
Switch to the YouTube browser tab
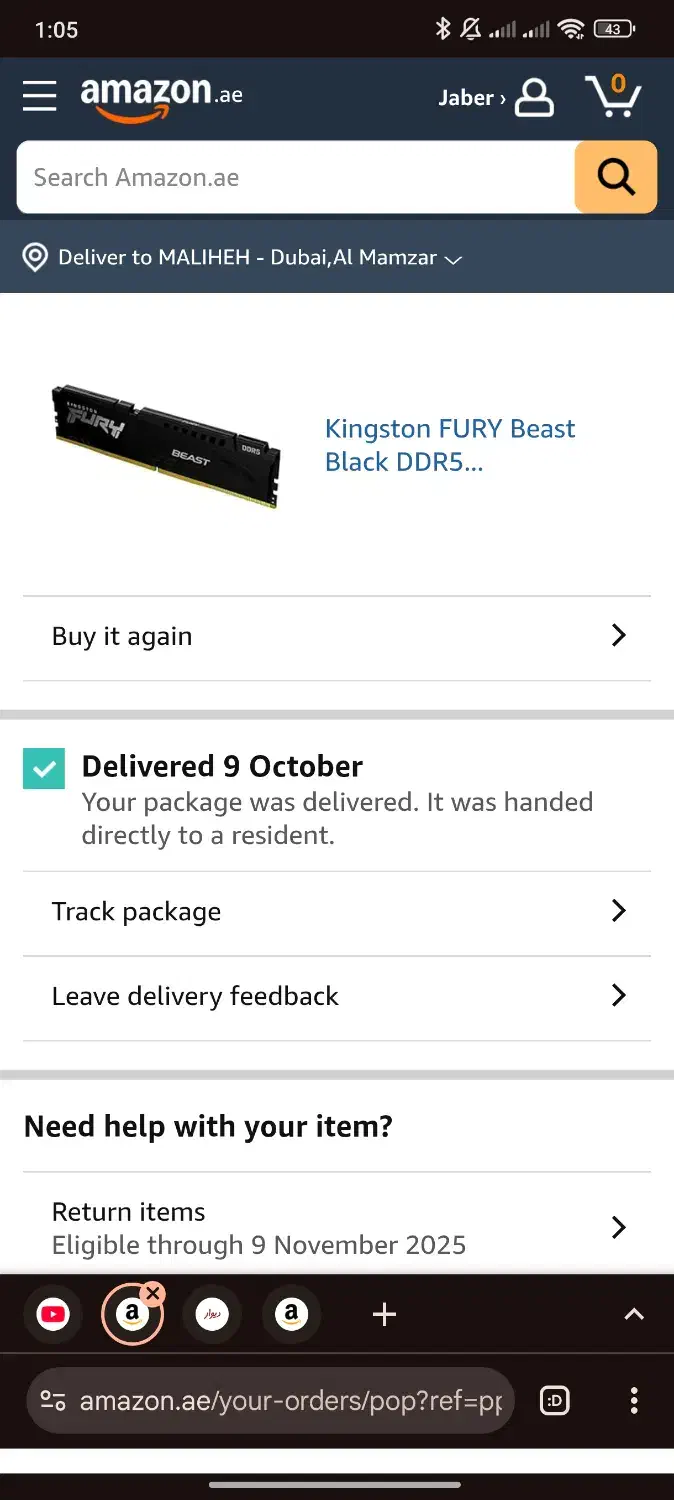[53, 1315]
